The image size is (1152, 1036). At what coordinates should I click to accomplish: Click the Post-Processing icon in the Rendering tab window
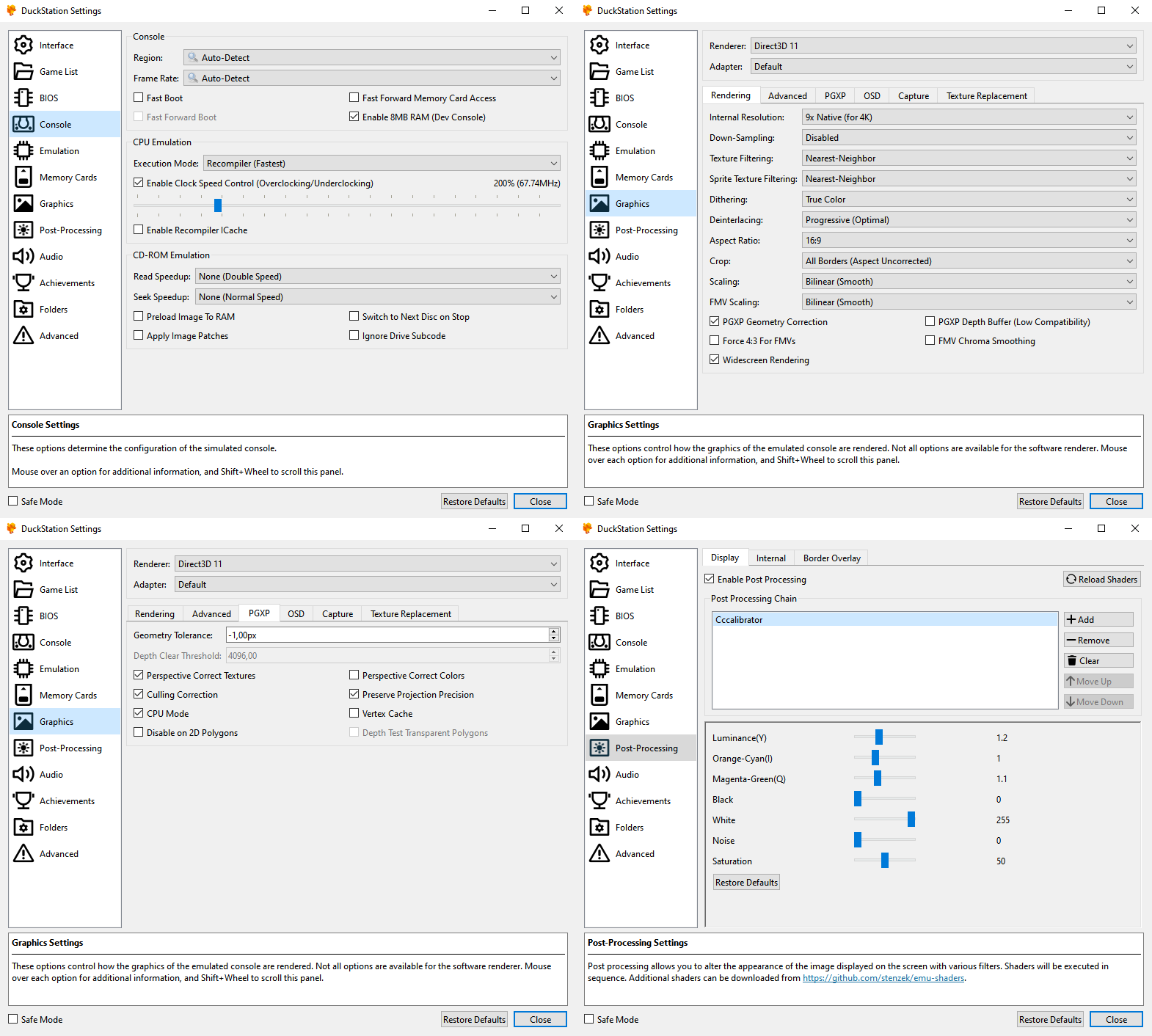point(599,230)
